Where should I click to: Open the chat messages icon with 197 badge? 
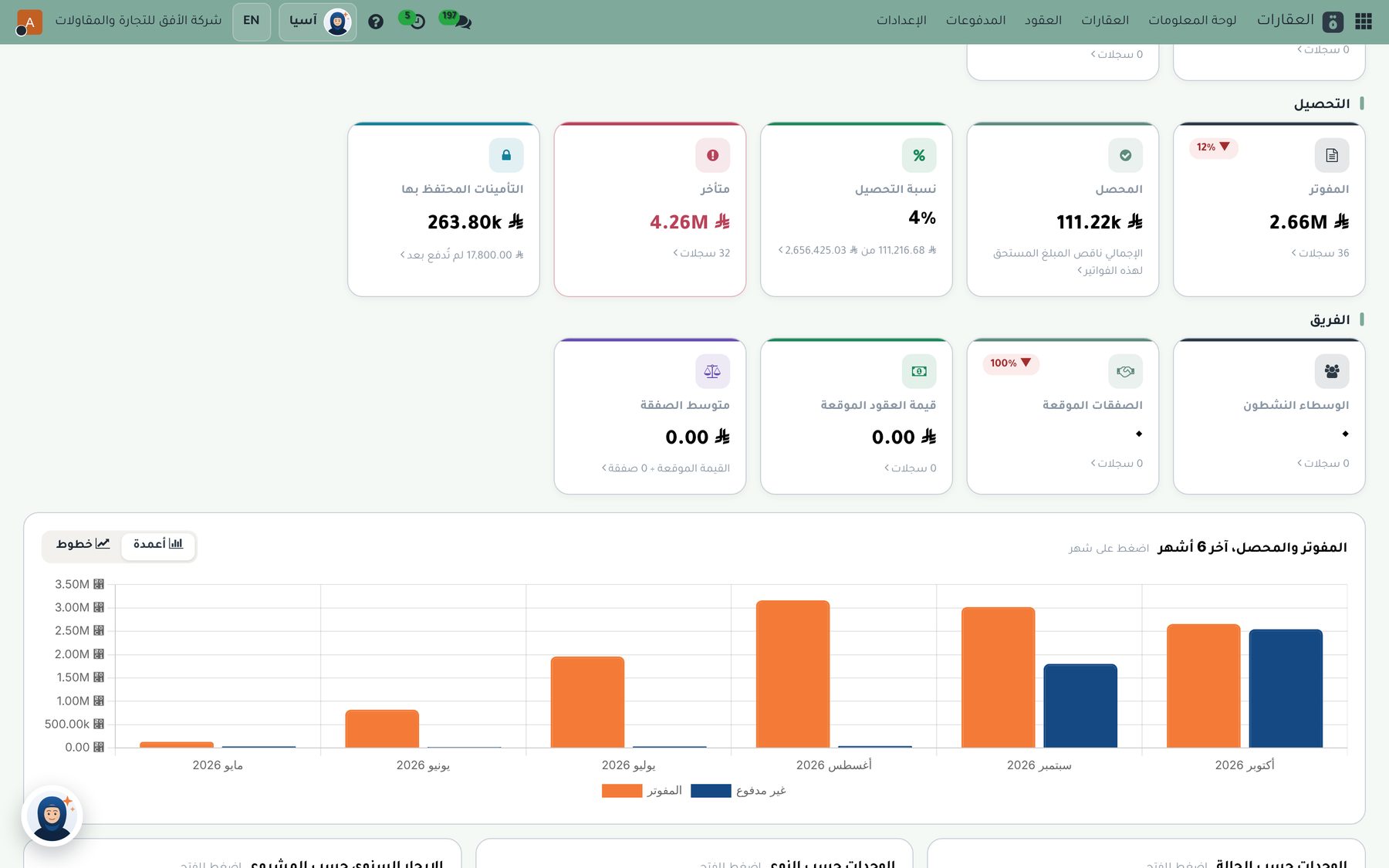457,20
